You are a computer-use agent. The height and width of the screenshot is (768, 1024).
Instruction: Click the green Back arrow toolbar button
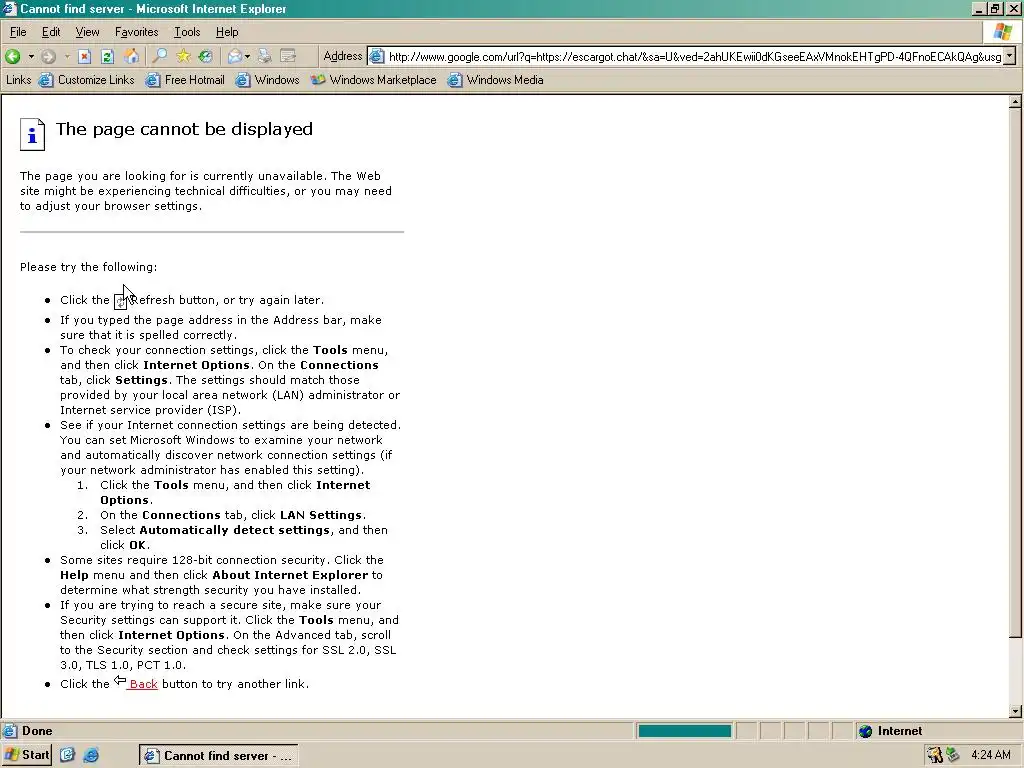[12, 56]
